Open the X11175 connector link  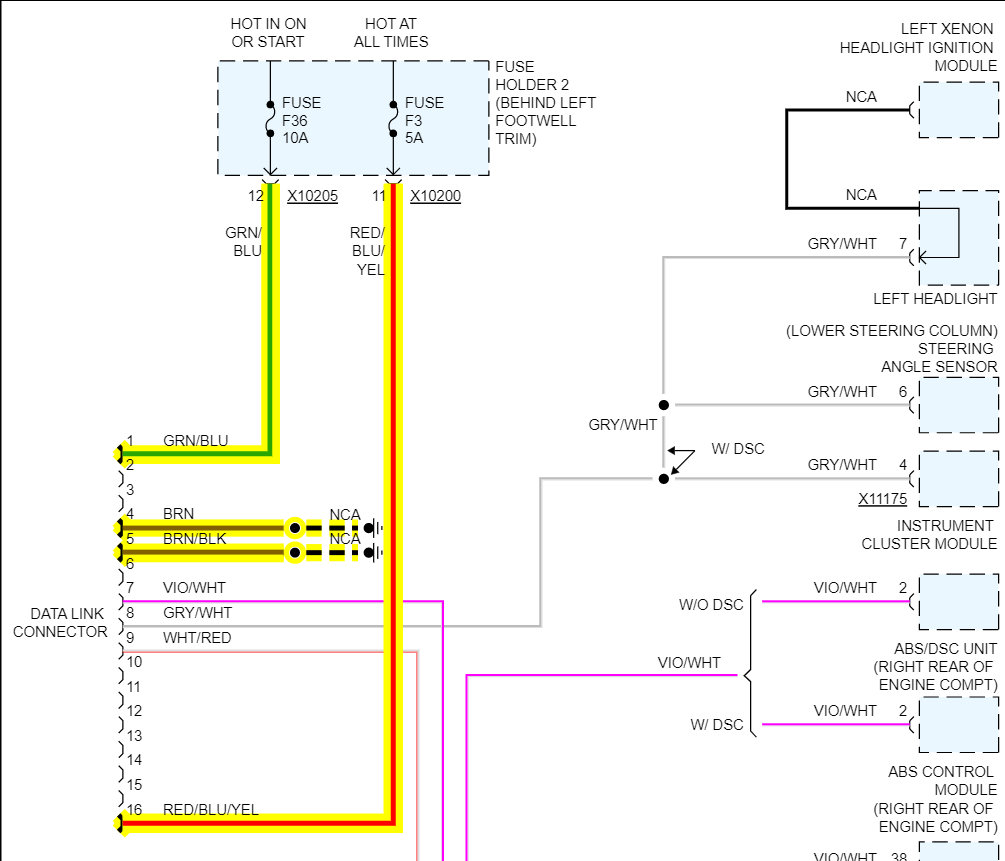coord(883,499)
